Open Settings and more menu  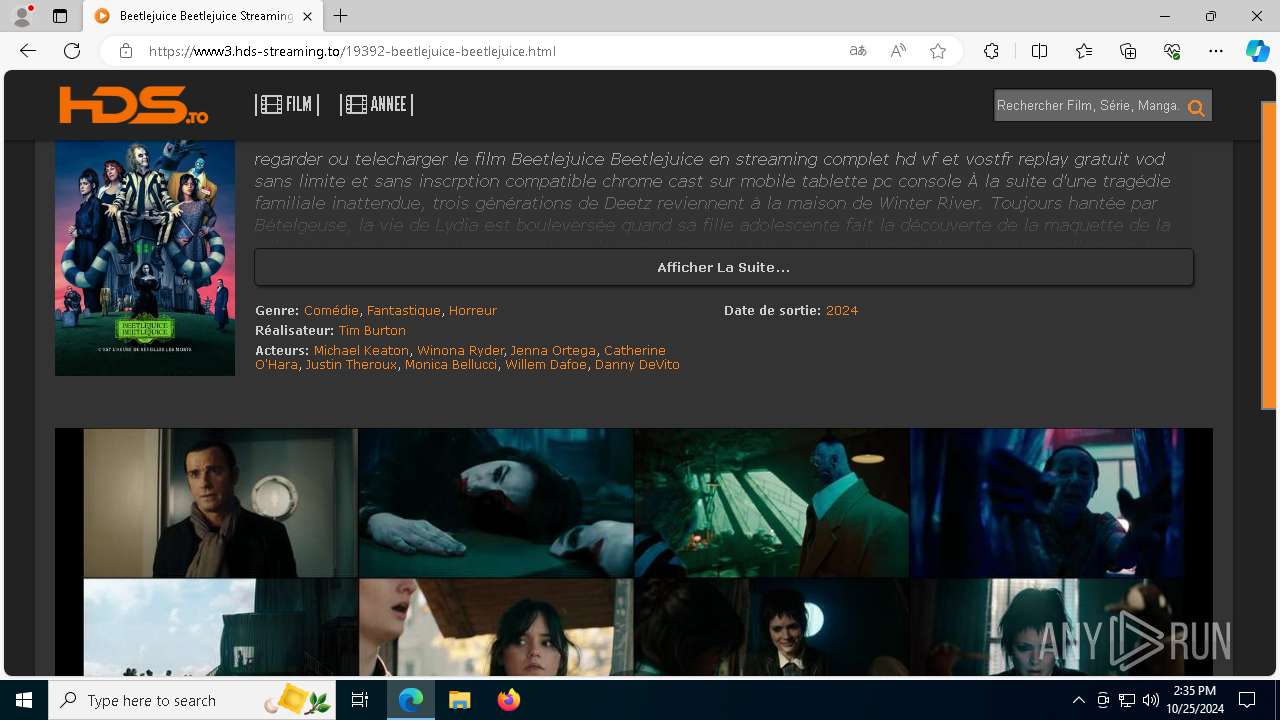pyautogui.click(x=1216, y=51)
